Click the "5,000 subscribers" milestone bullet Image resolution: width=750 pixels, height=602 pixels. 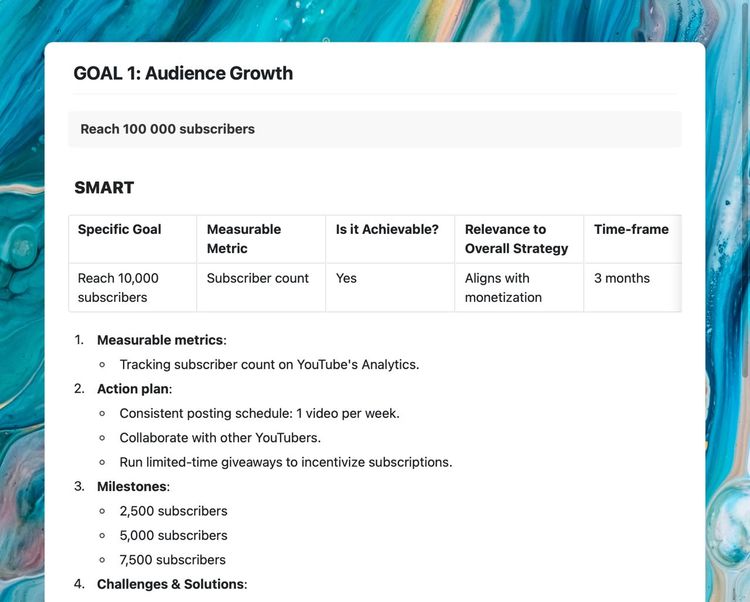point(173,535)
